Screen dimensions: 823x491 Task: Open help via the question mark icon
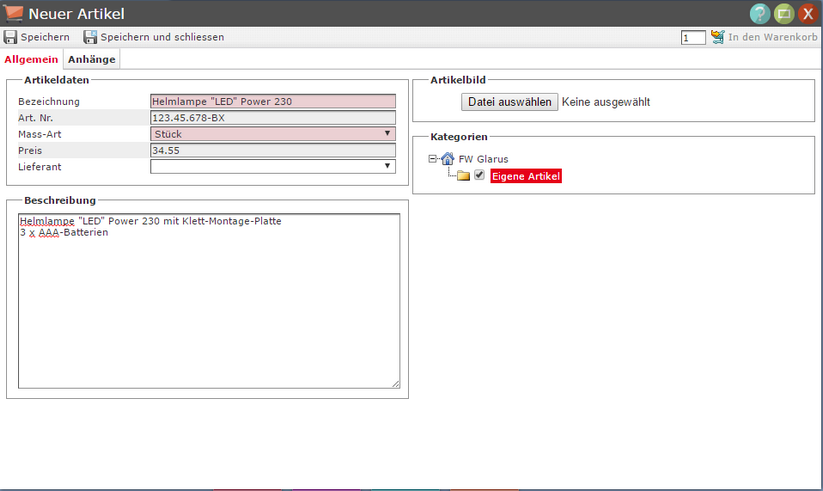[760, 14]
